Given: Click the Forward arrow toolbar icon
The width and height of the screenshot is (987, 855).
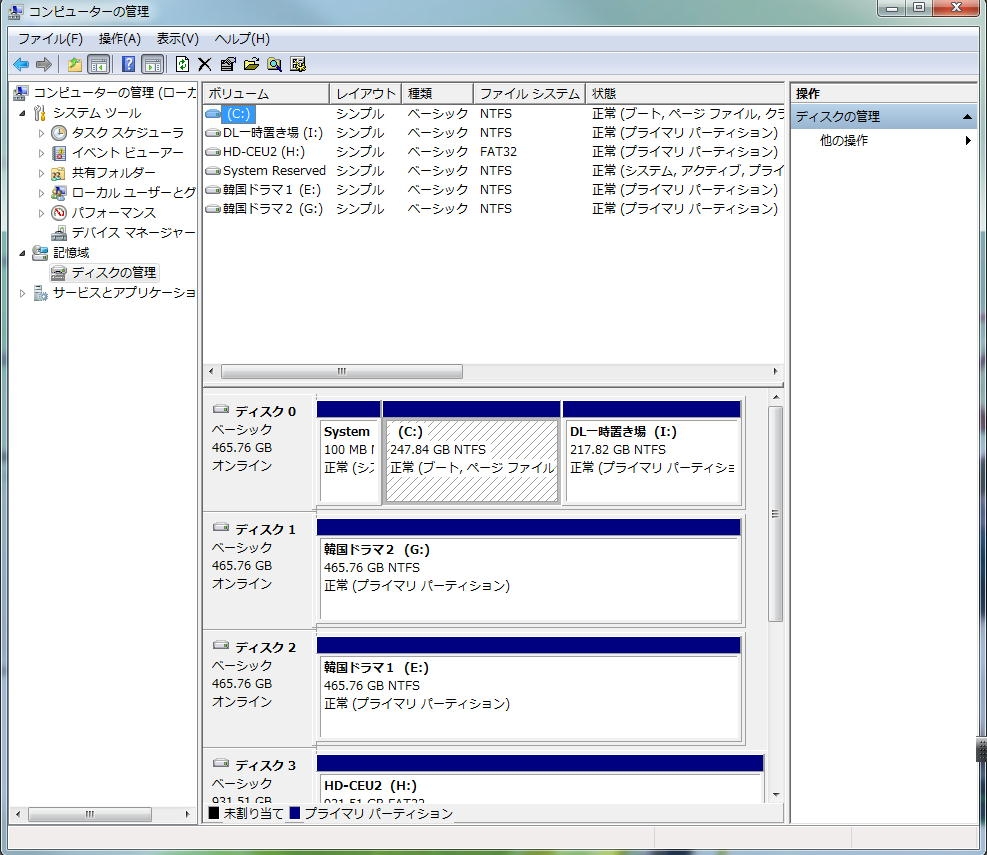Looking at the screenshot, I should pyautogui.click(x=43, y=64).
